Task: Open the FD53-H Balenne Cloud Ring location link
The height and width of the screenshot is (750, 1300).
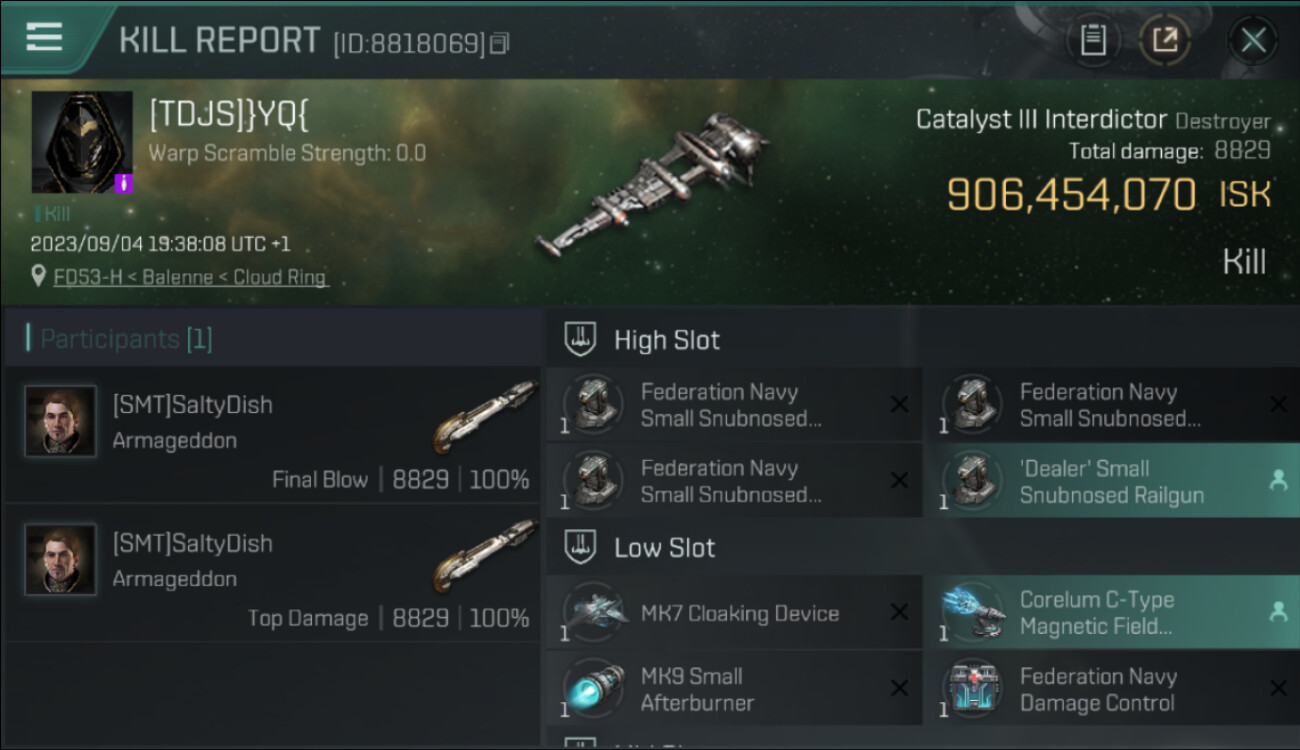Action: click(190, 277)
